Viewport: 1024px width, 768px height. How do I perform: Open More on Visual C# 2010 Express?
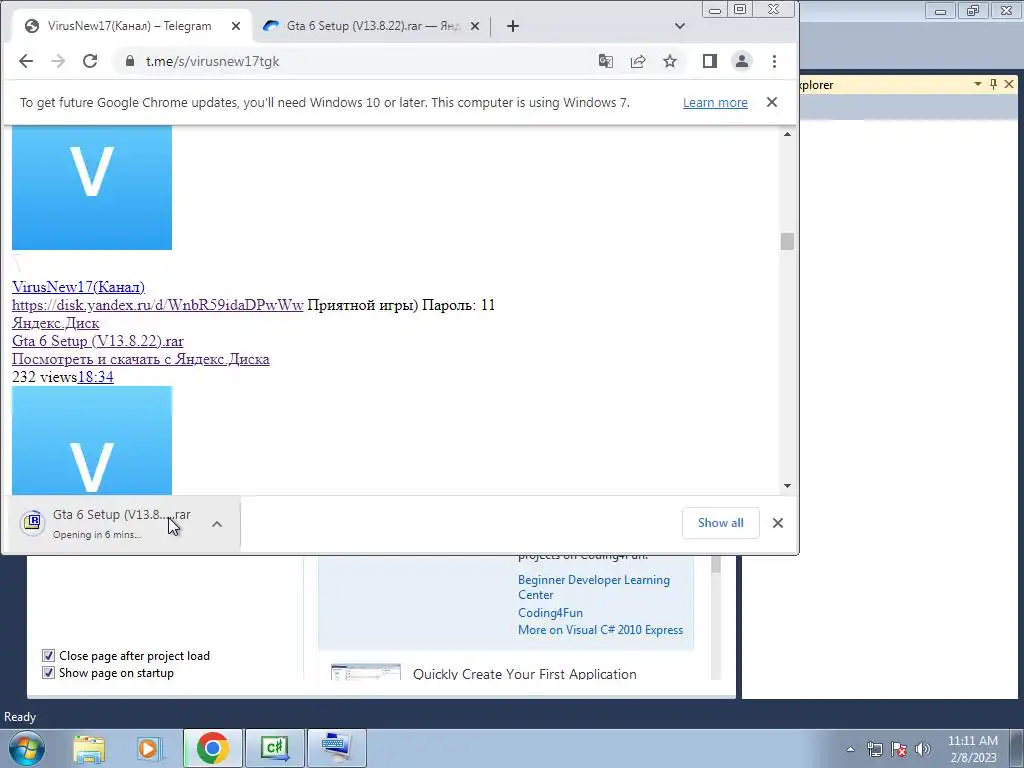coord(600,630)
